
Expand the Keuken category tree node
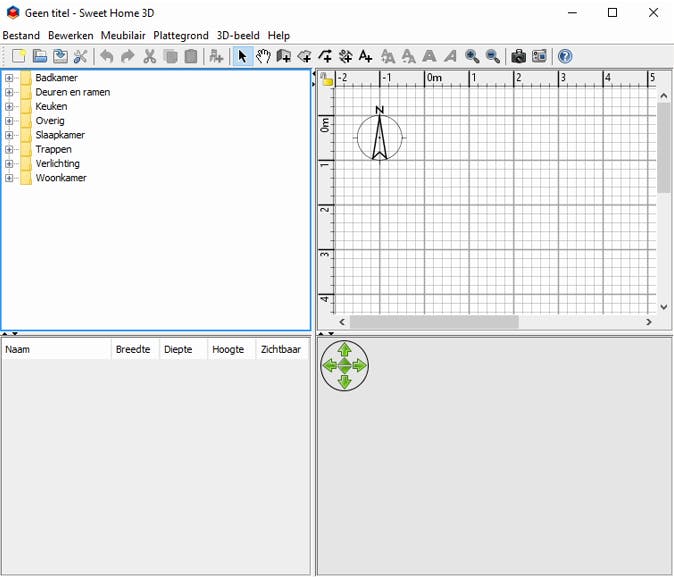9,107
